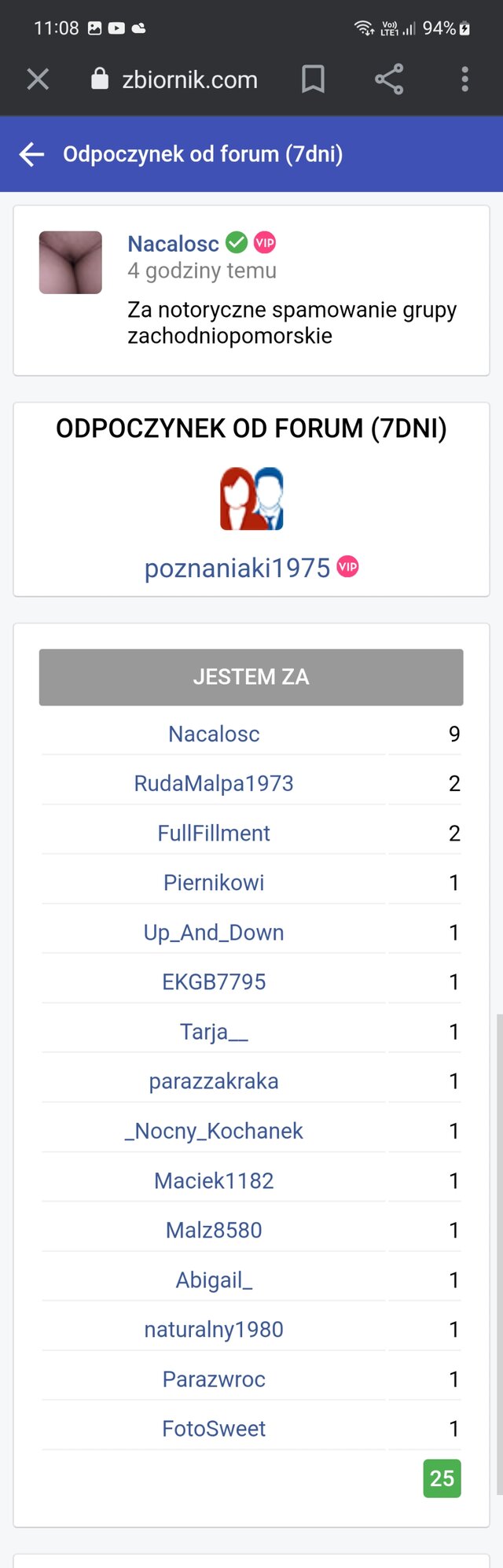Image resolution: width=503 pixels, height=1568 pixels.
Task: Select the JESTEM ZA section header
Action: coord(251,677)
